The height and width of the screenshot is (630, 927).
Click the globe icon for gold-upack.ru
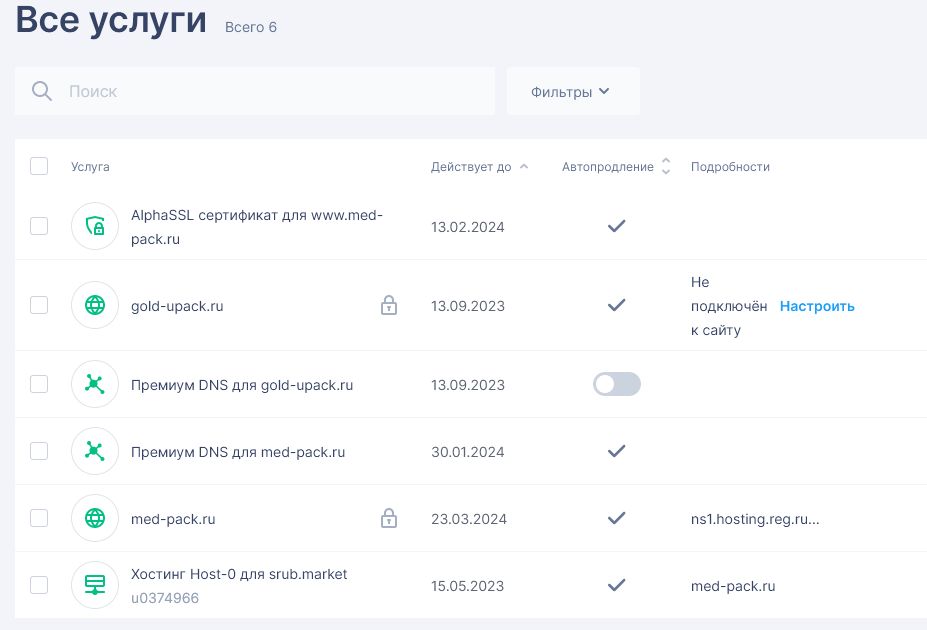95,306
